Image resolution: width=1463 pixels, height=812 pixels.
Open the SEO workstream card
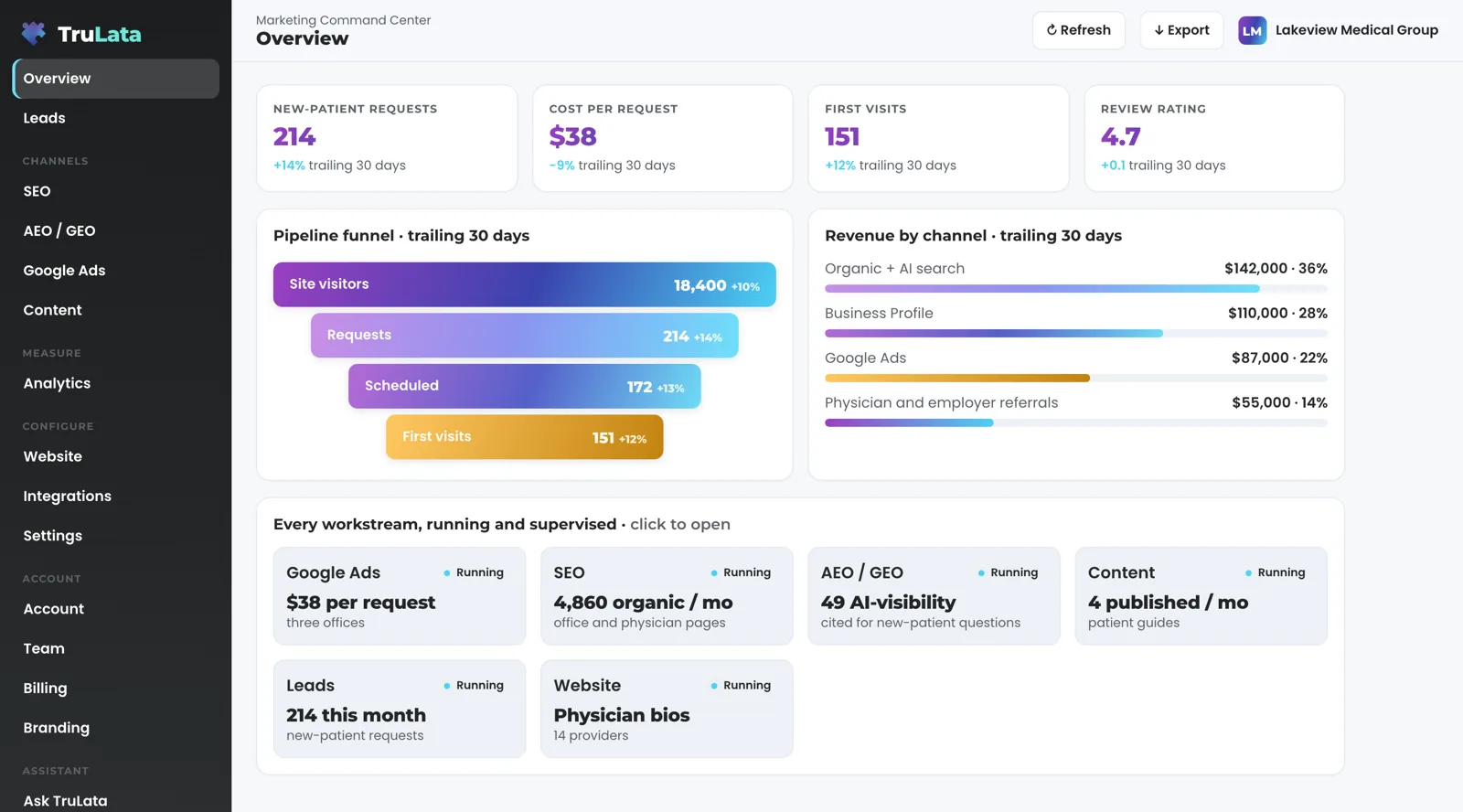tap(667, 596)
